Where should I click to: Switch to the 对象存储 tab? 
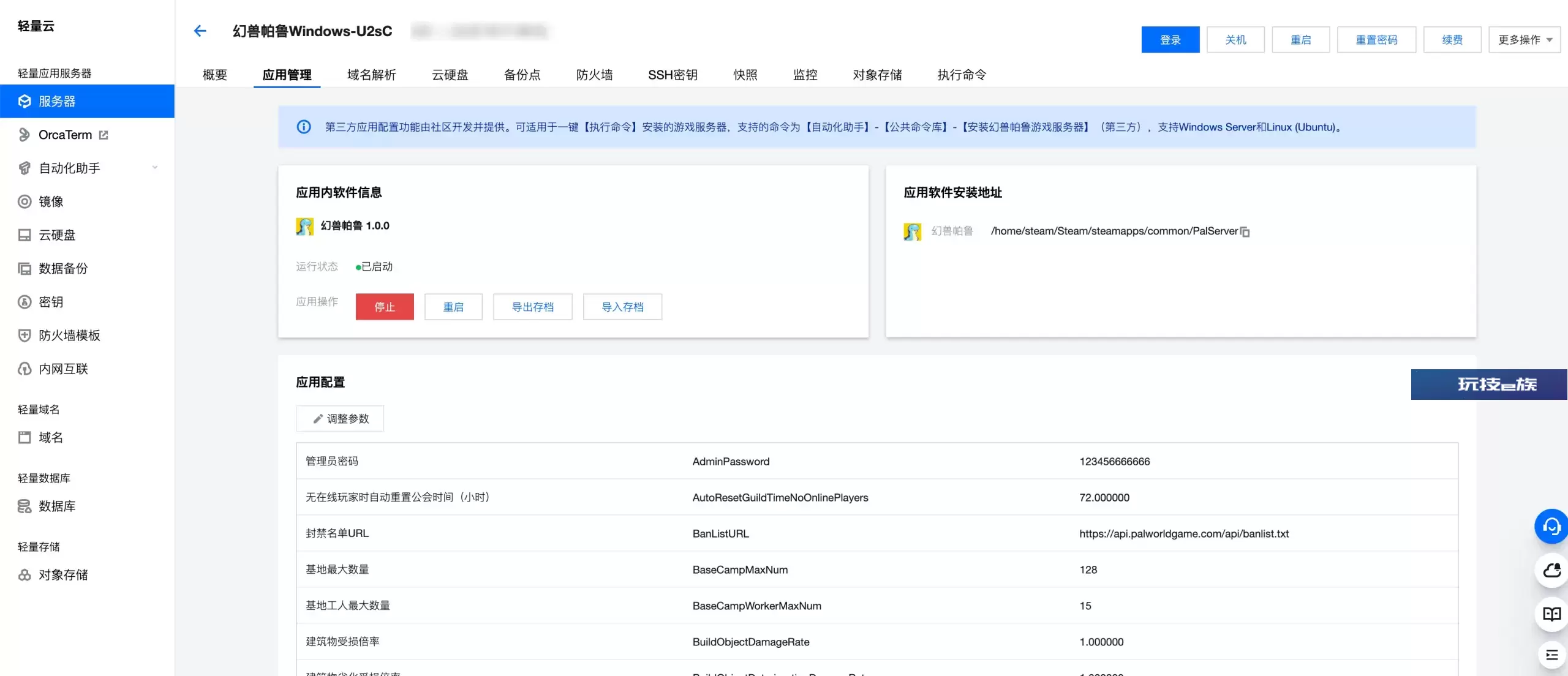pyautogui.click(x=877, y=75)
